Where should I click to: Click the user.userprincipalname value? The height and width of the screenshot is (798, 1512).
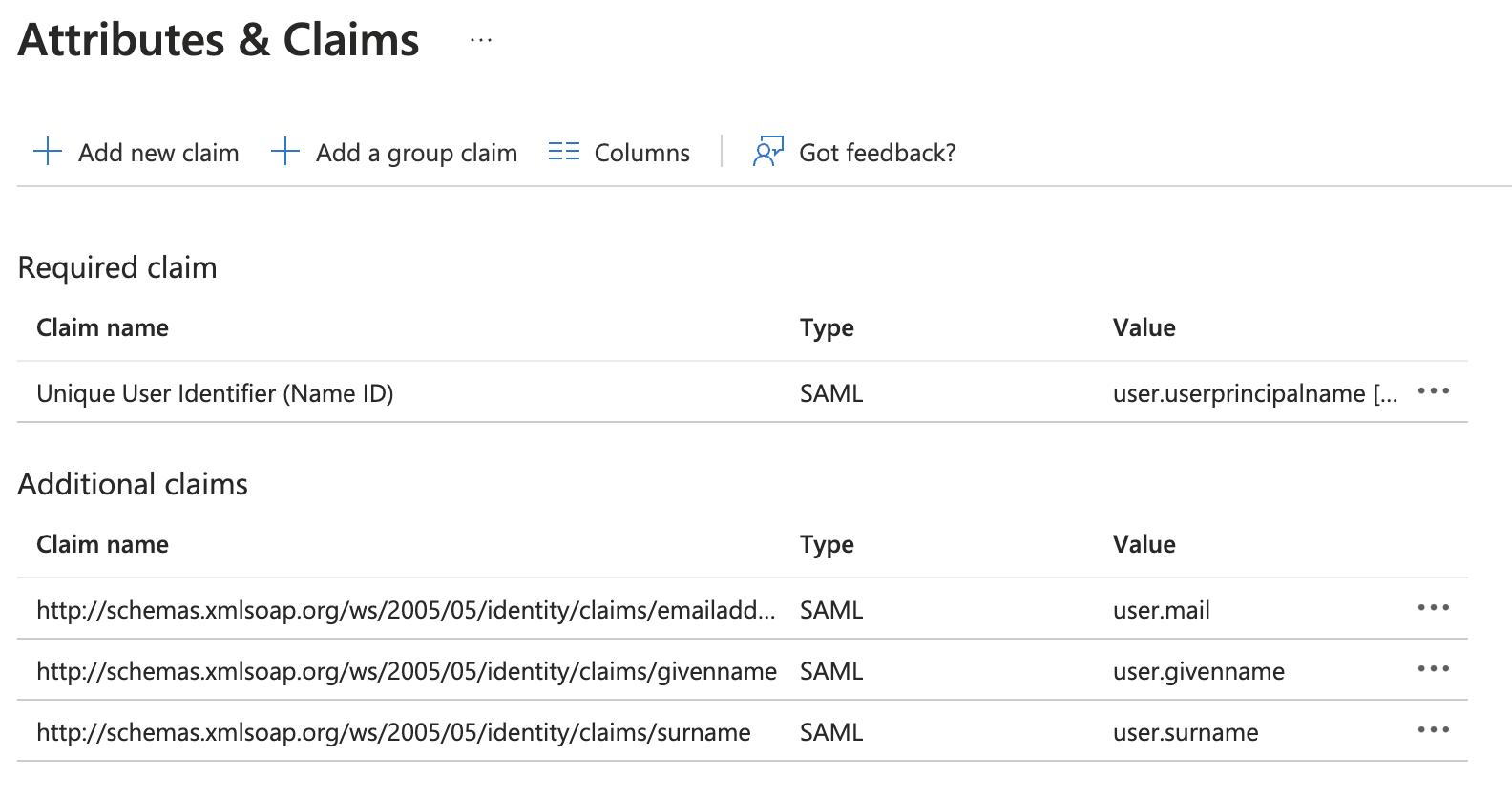pos(1255,393)
